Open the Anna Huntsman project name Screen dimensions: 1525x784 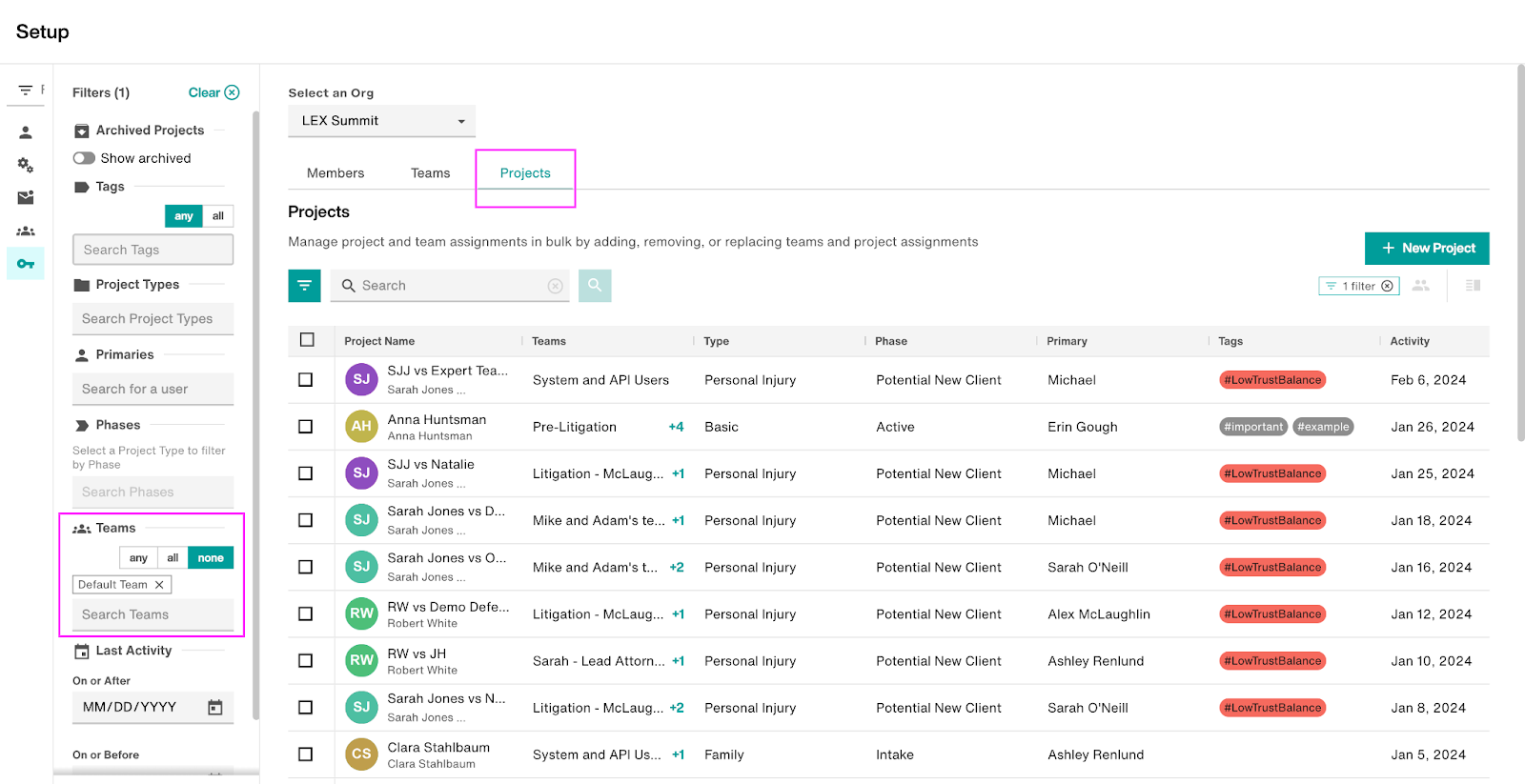[437, 419]
